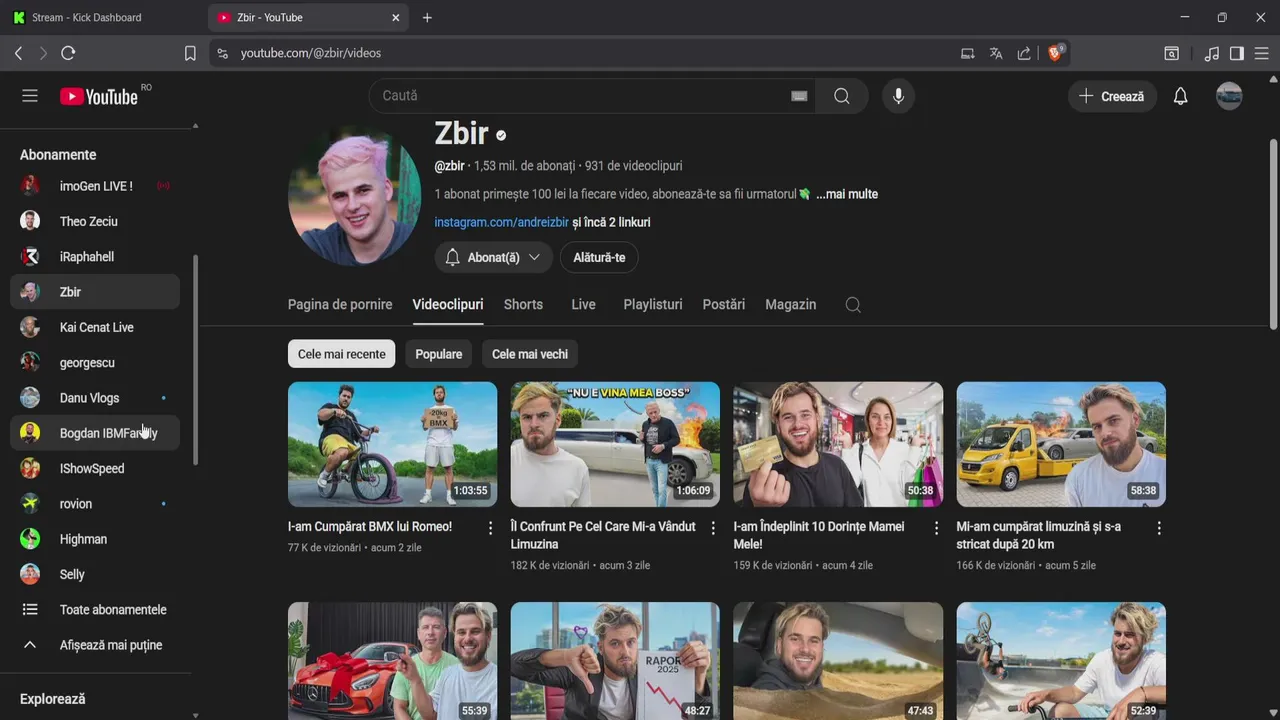Open the Shorts tab
Screen dimensions: 1280x720
523,304
